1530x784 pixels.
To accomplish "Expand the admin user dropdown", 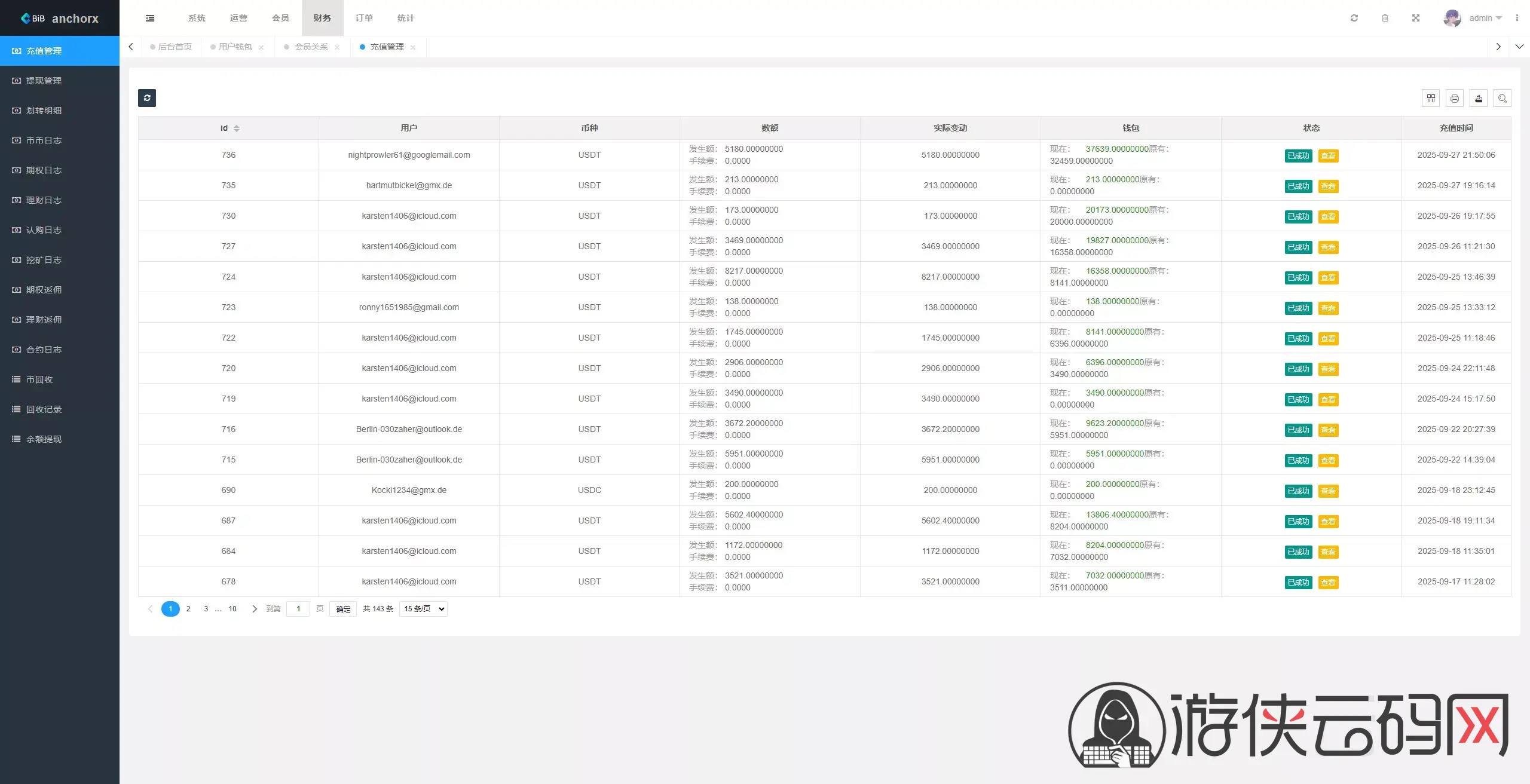I will click(x=1485, y=18).
